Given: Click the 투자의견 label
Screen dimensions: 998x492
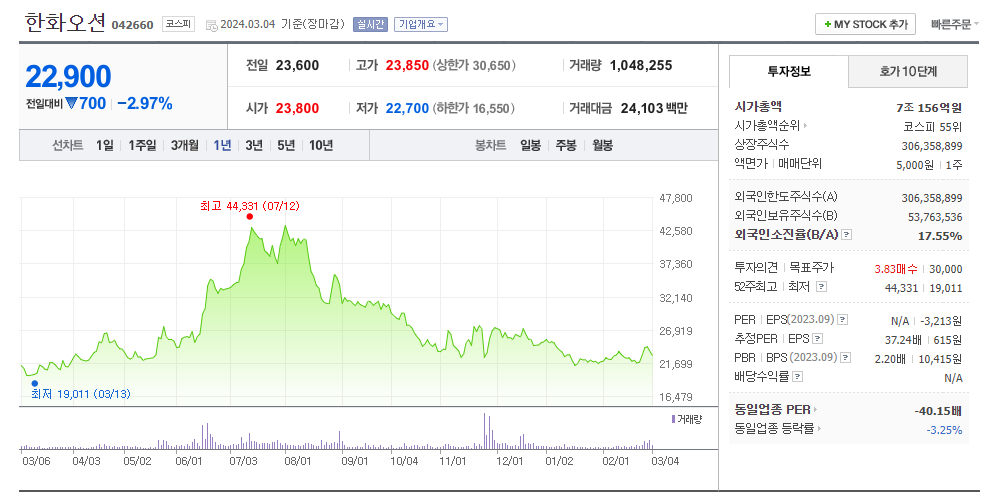Looking at the screenshot, I should tap(757, 268).
